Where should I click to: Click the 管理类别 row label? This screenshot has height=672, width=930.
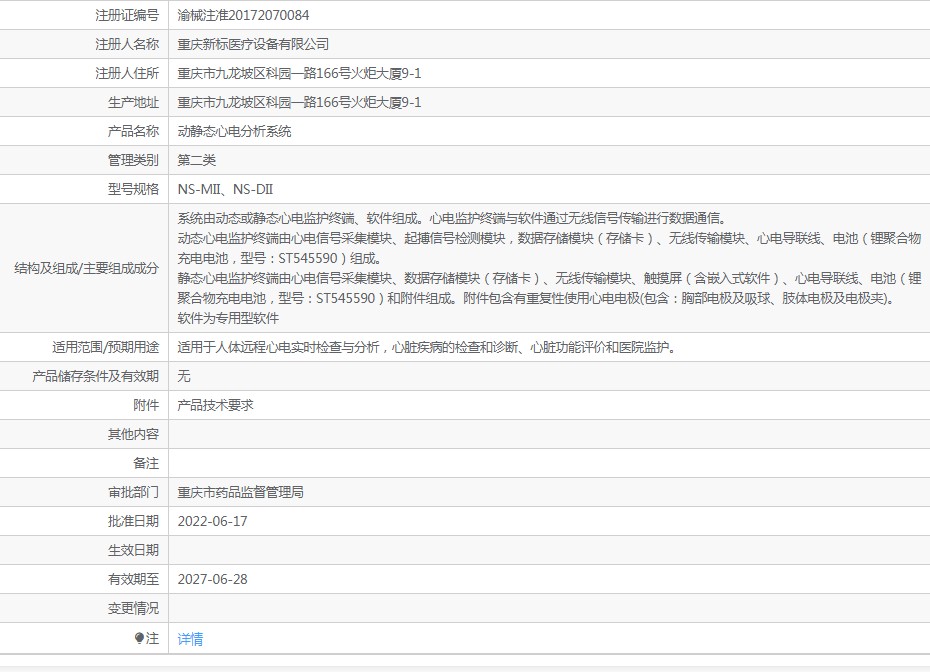point(133,160)
